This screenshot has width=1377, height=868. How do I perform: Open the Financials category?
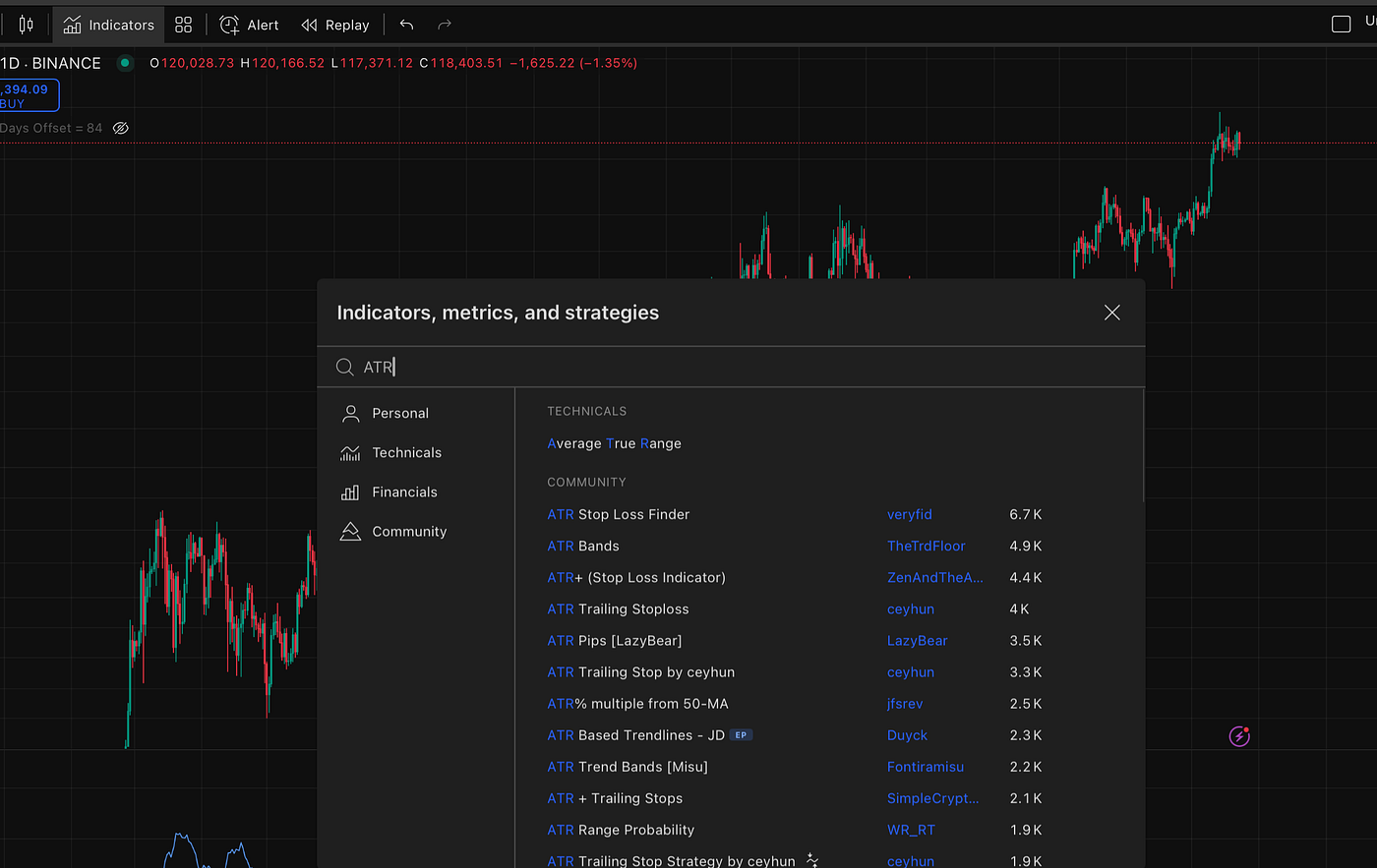[404, 492]
